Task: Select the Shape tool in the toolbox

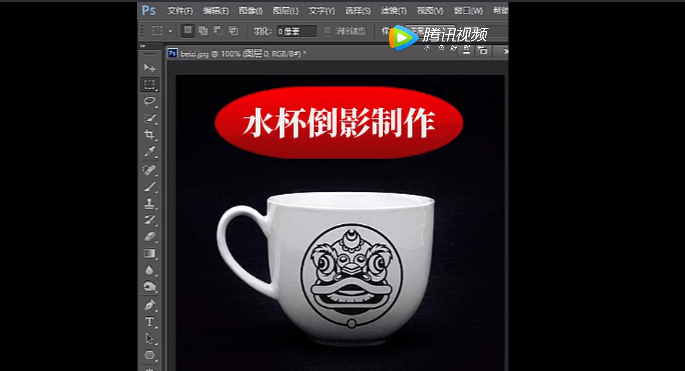Action: click(x=149, y=355)
